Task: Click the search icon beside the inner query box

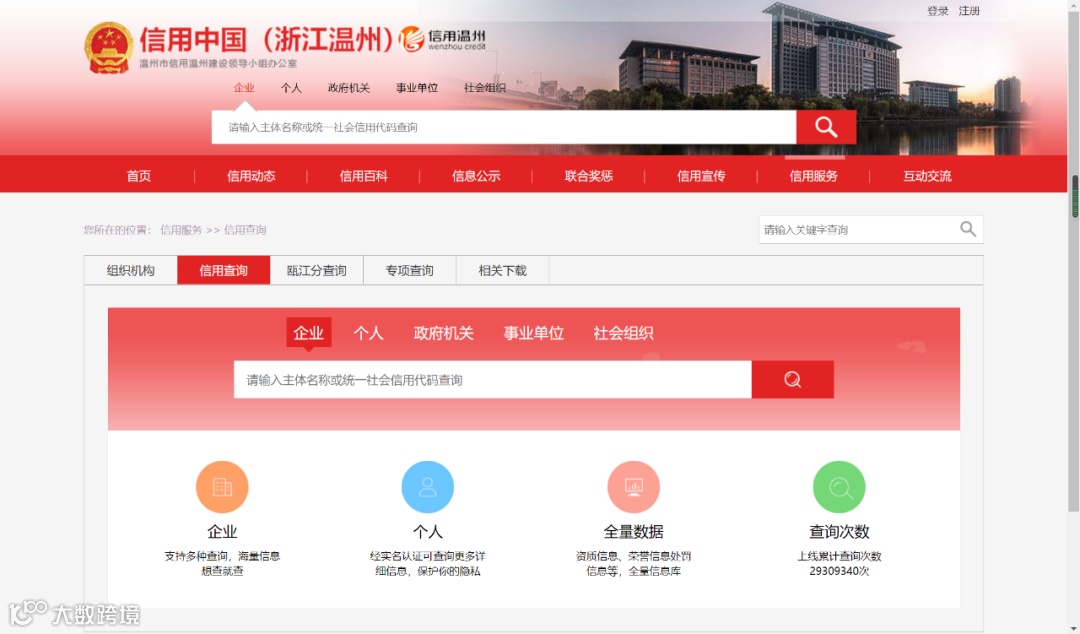Action: click(x=792, y=379)
